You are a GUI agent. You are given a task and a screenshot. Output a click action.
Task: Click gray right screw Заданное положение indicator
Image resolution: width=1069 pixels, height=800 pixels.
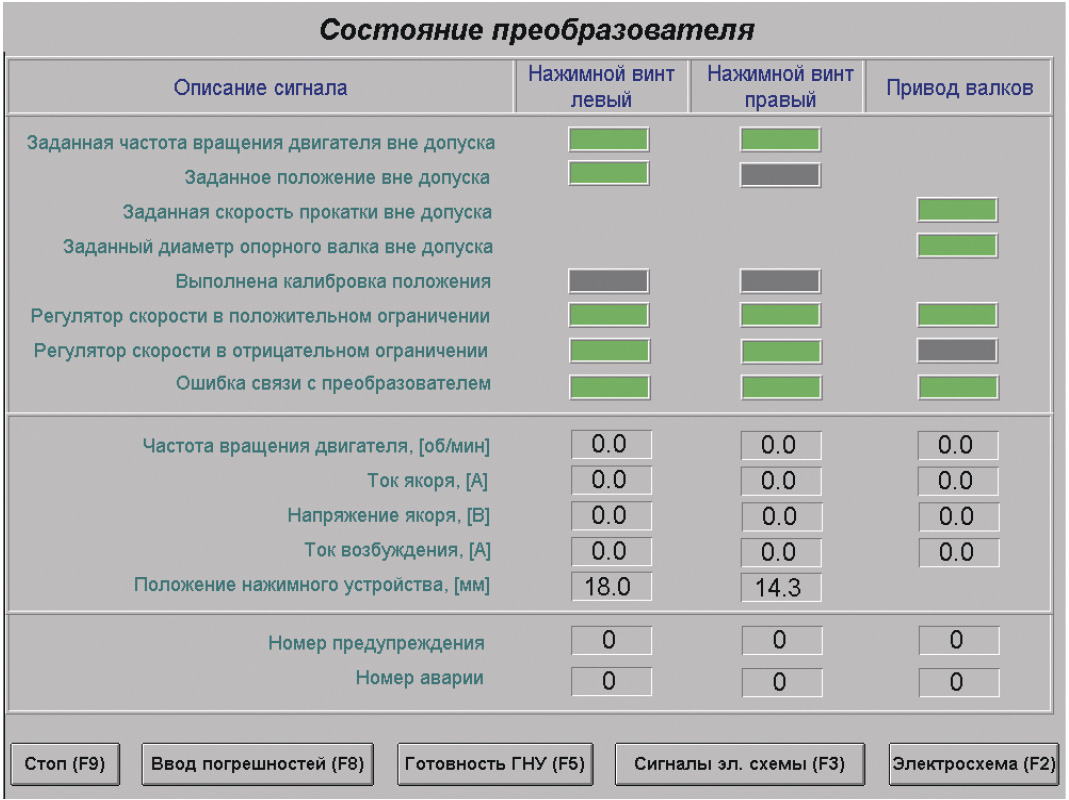(x=780, y=175)
